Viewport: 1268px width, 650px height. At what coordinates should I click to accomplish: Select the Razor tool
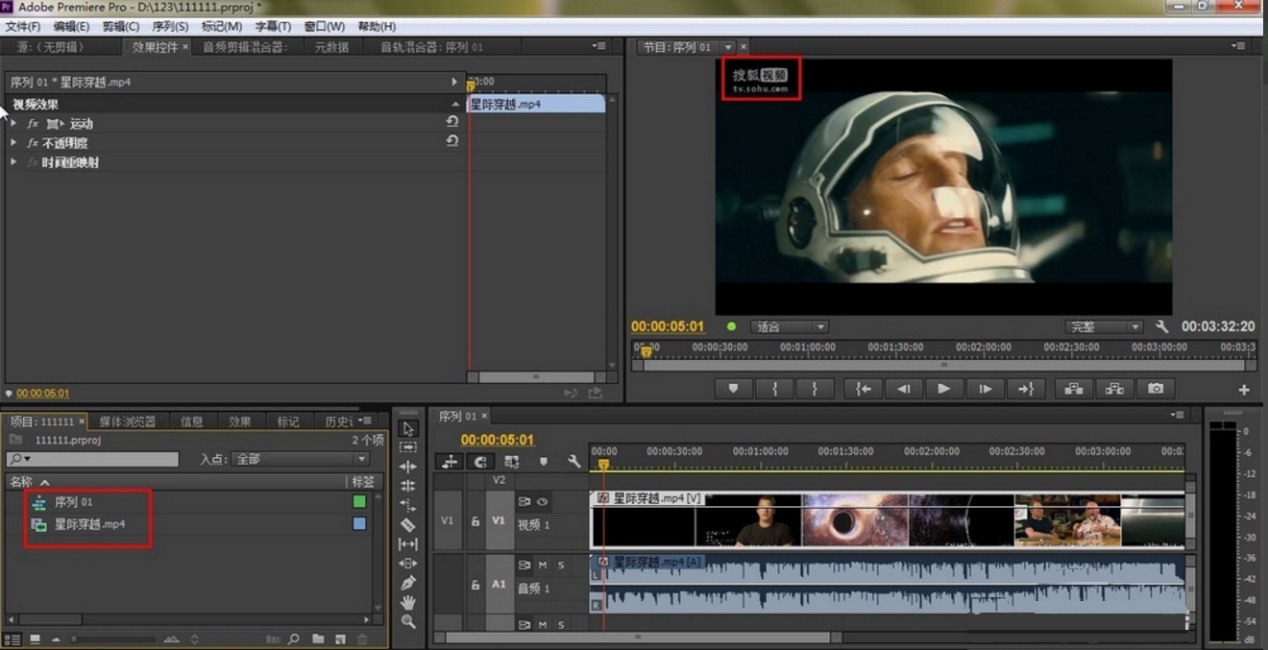(408, 524)
